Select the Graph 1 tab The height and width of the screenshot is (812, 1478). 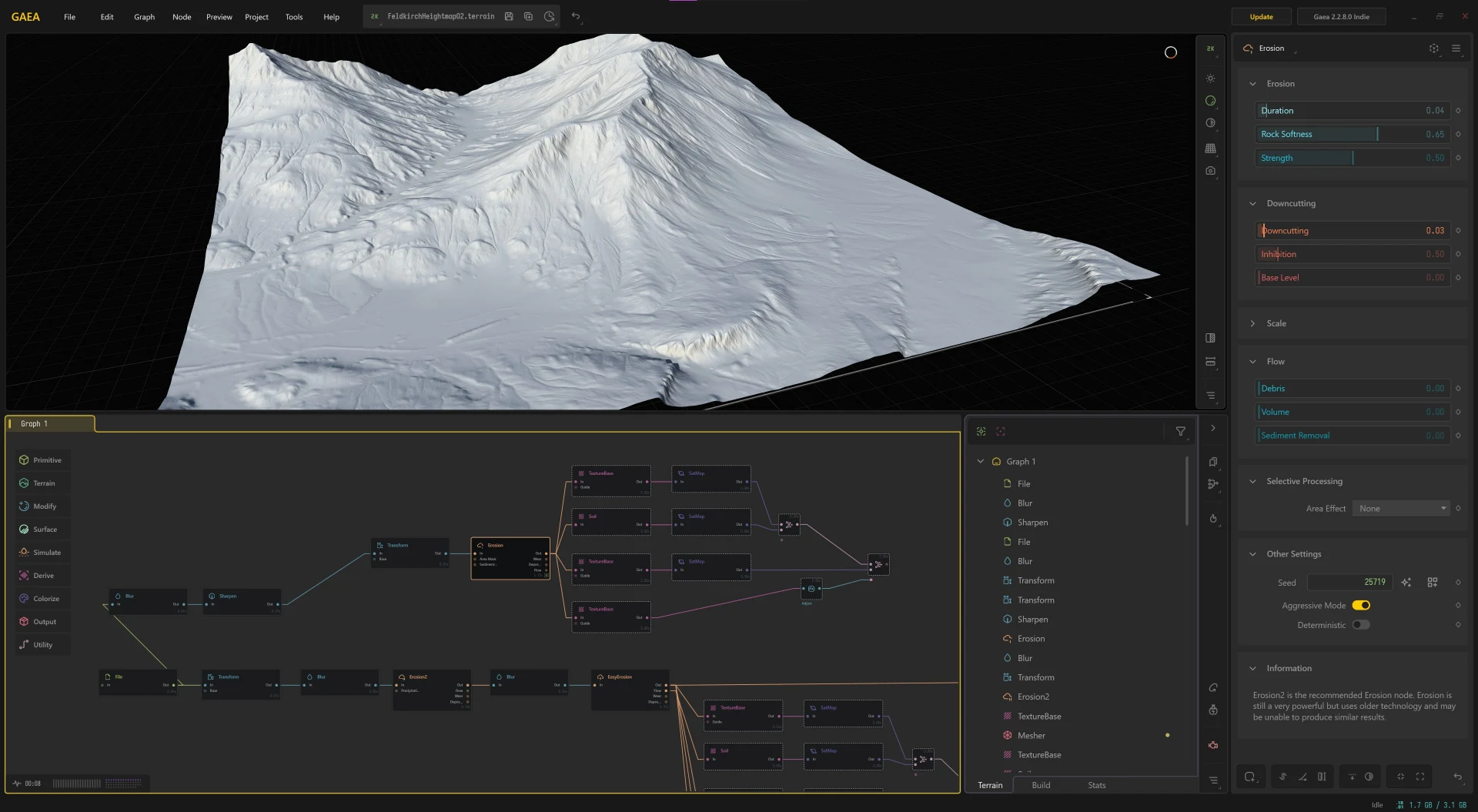[51, 424]
